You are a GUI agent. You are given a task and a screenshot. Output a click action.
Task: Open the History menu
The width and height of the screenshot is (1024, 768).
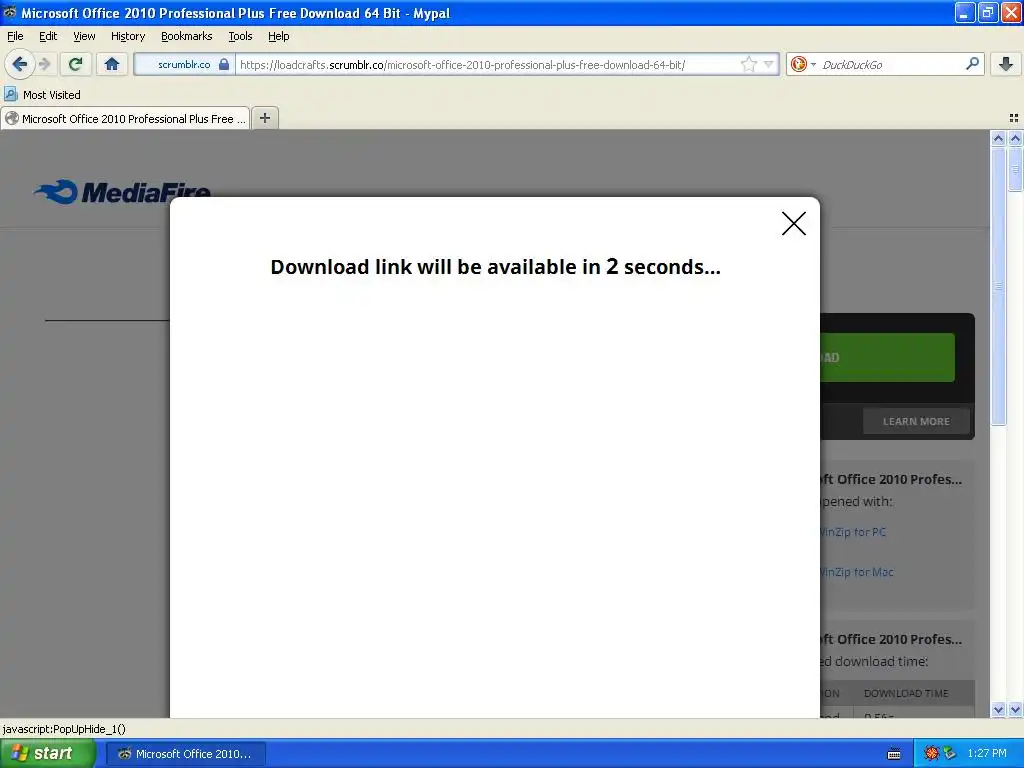(127, 36)
